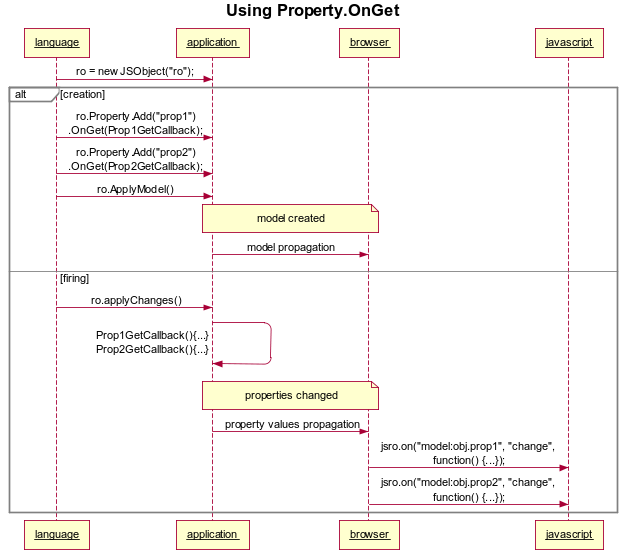
Task: Select the alt frame label tab
Action: [34, 95]
